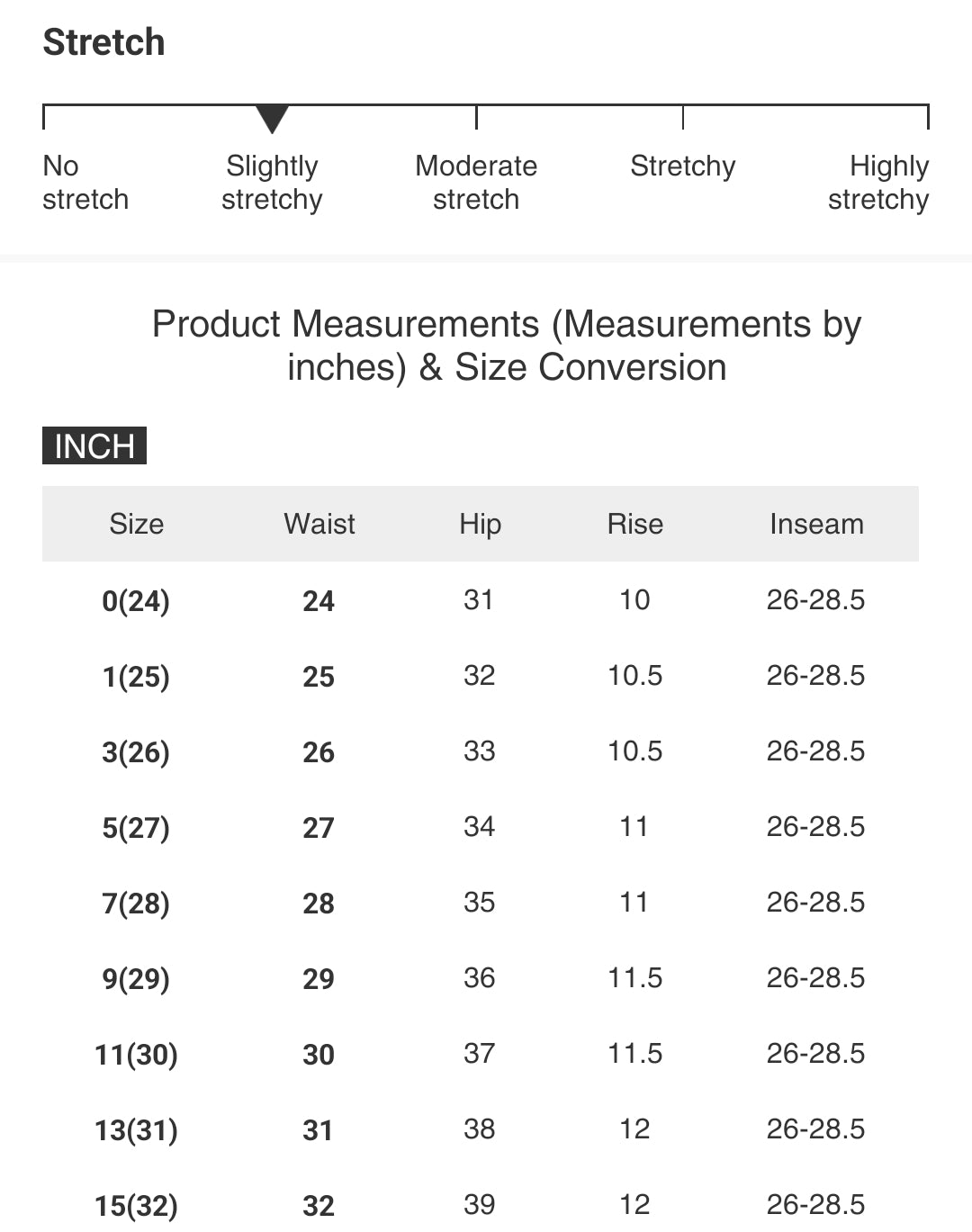Select the INCH unit tab
This screenshot has height=1232, width=972.
[x=94, y=445]
